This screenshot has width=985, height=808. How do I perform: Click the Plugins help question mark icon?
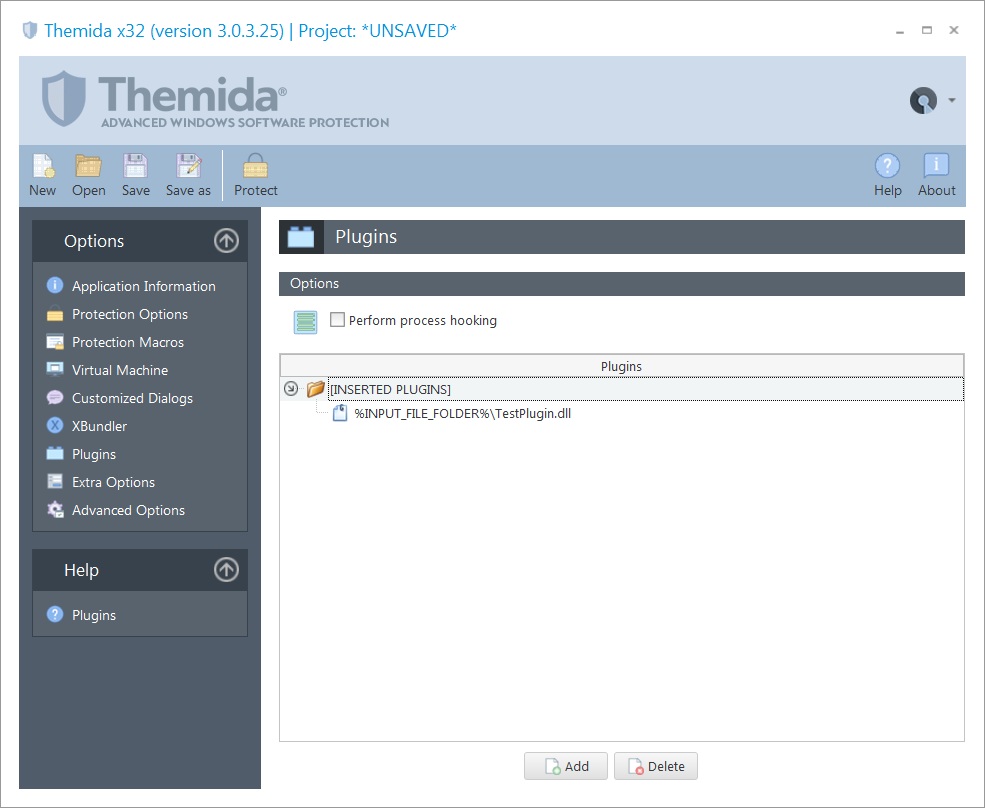55,614
